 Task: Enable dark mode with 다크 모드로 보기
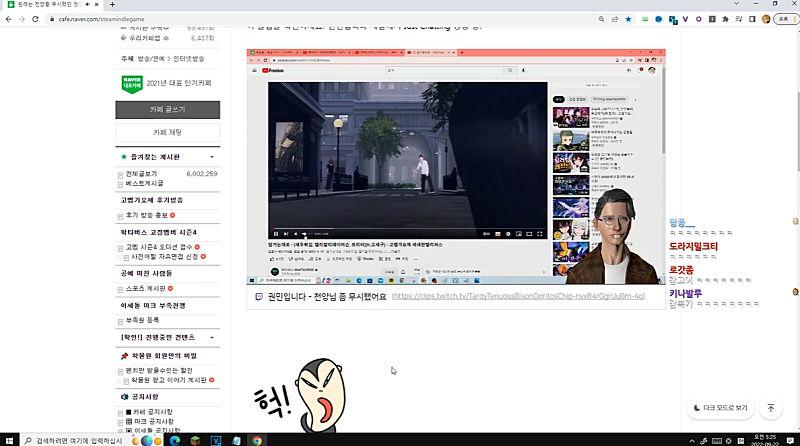(720, 408)
